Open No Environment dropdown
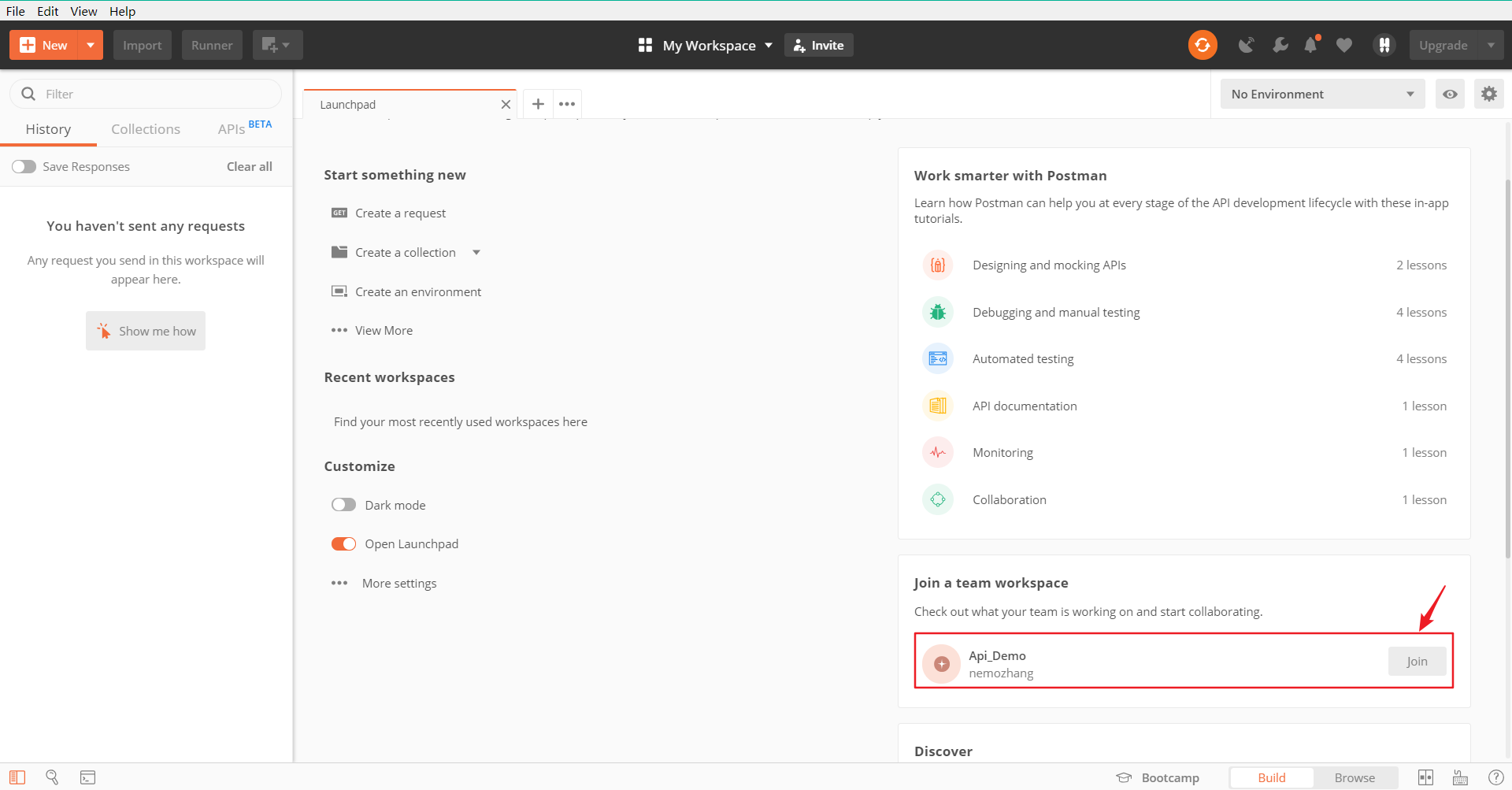This screenshot has width=1512, height=790. click(1322, 94)
